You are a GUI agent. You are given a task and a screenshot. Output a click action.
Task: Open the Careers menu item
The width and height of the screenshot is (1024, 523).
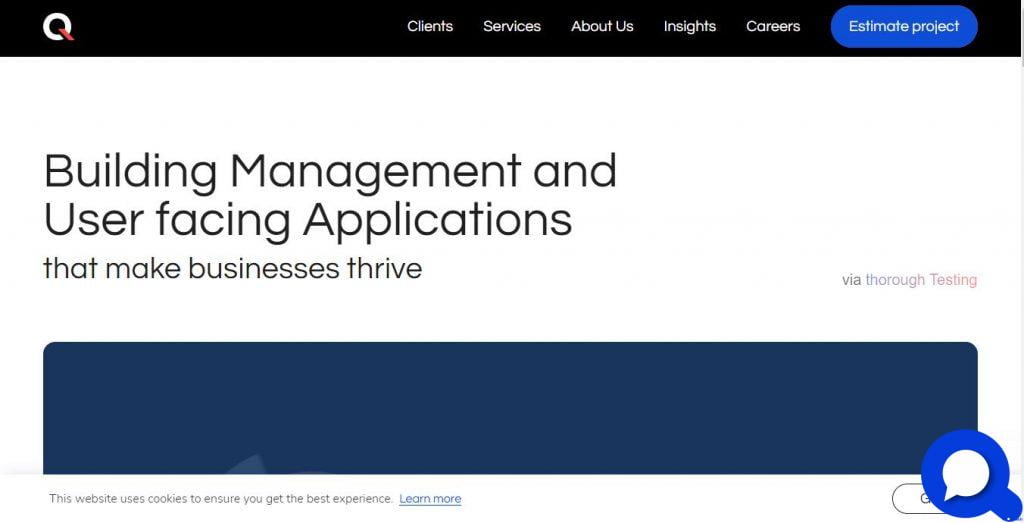click(773, 27)
